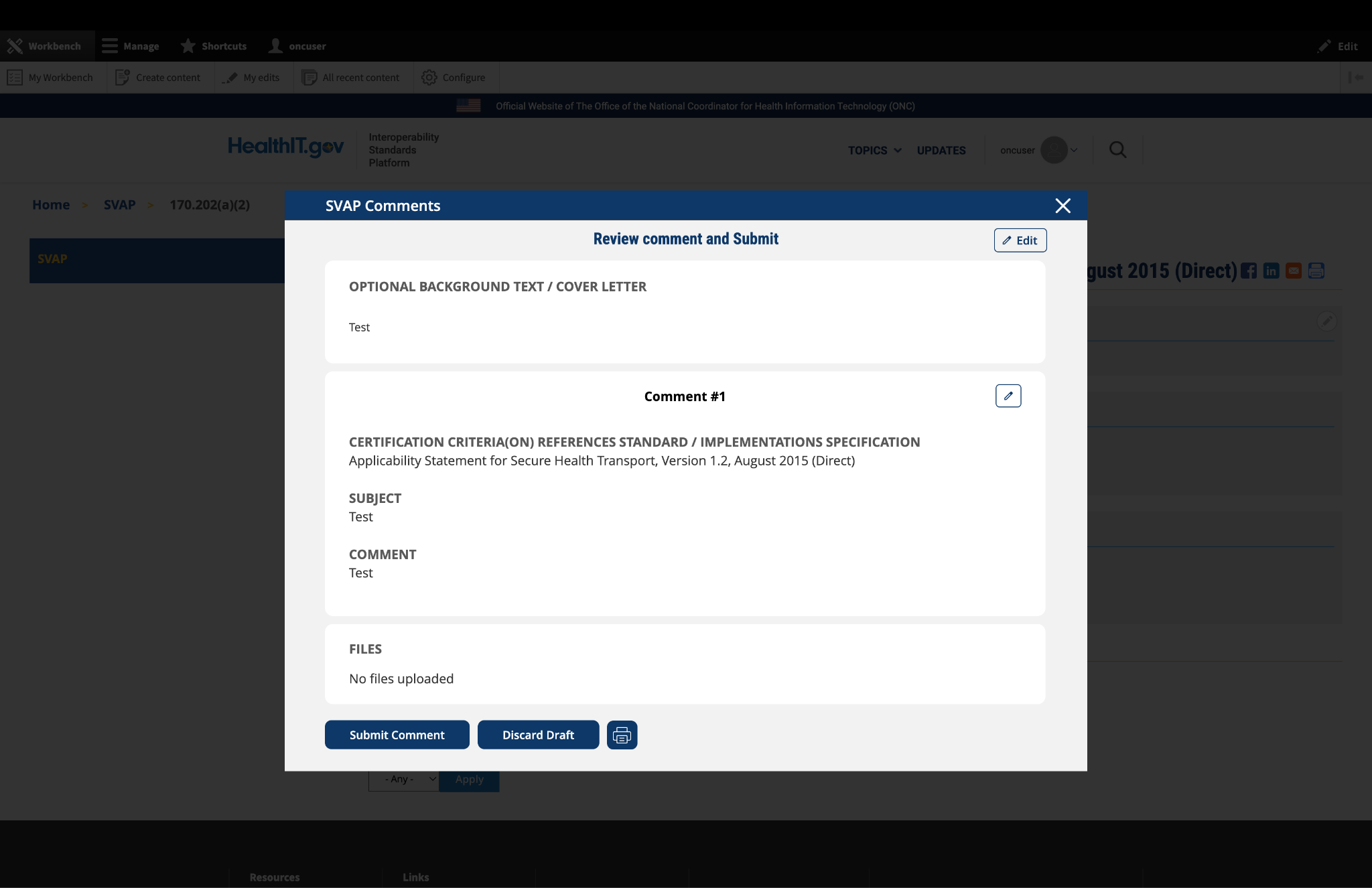This screenshot has height=888, width=1372.
Task: Click Comment #1 pencil edit icon
Action: [x=1008, y=396]
